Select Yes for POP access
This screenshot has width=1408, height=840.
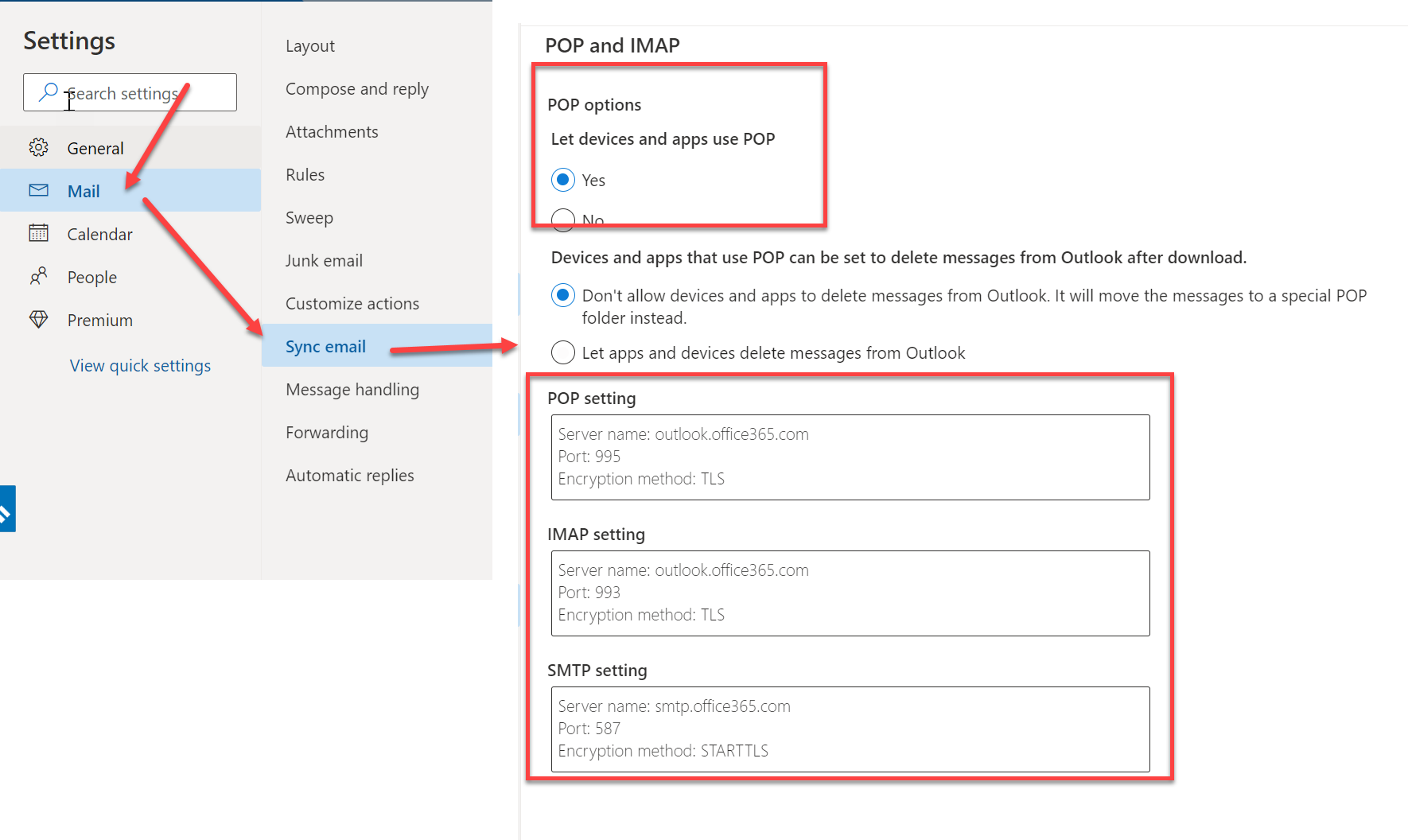click(563, 180)
